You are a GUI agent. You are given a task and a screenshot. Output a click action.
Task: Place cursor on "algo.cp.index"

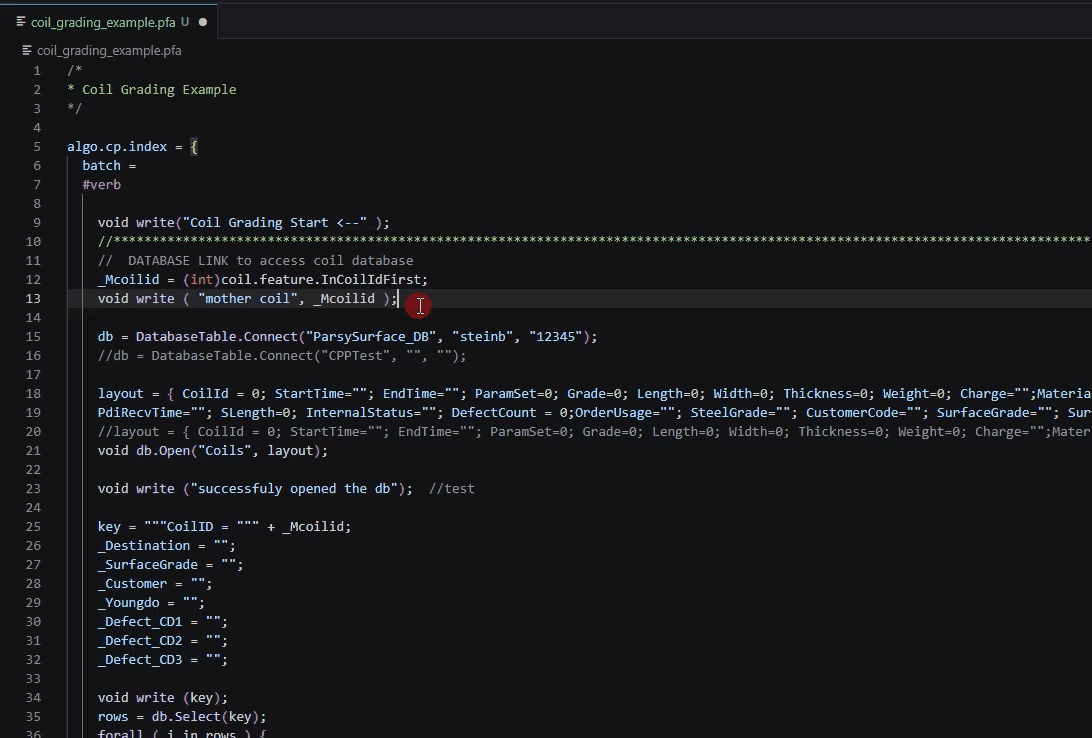[x=117, y=147]
